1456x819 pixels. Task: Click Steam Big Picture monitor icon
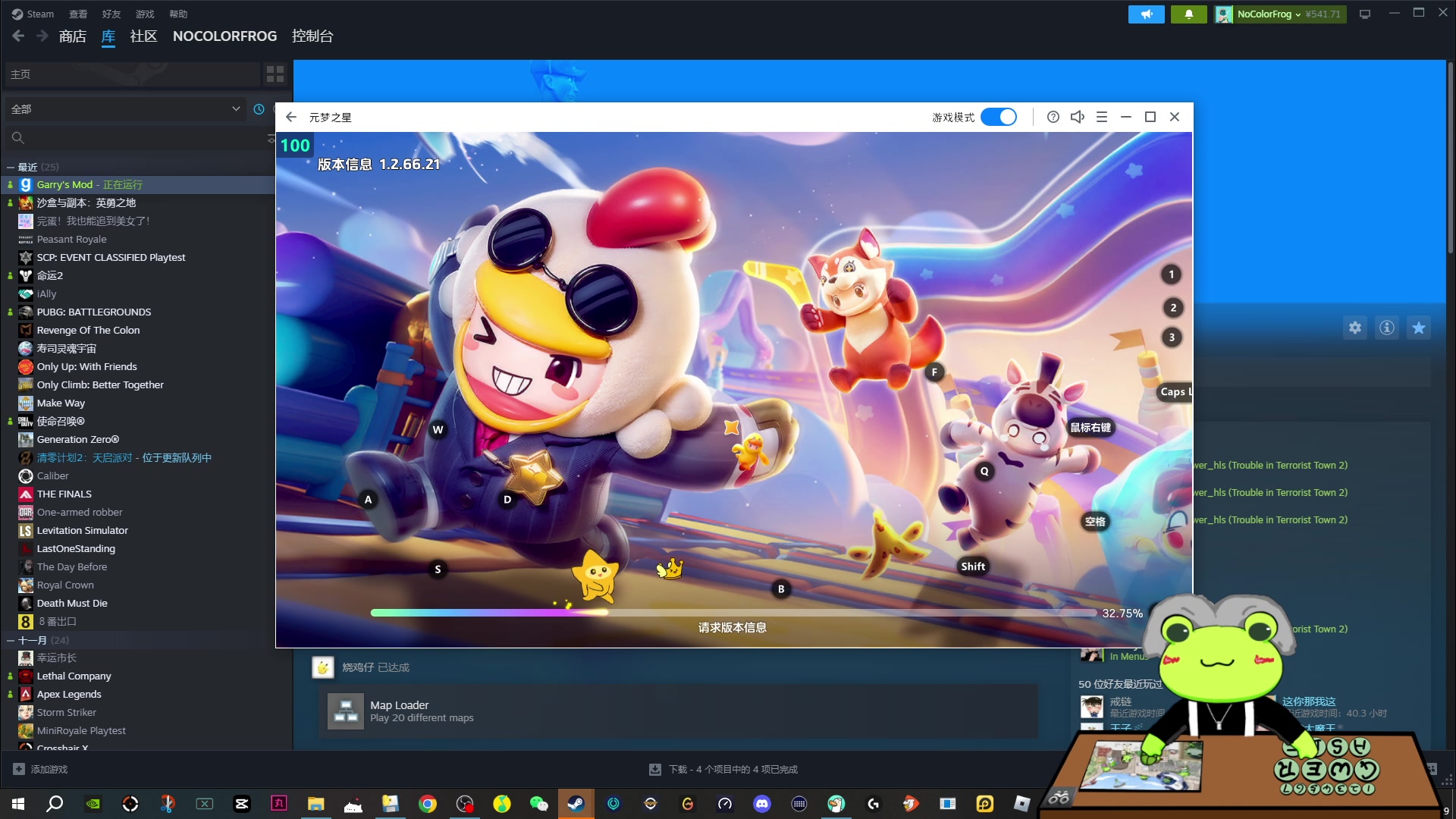[1365, 14]
